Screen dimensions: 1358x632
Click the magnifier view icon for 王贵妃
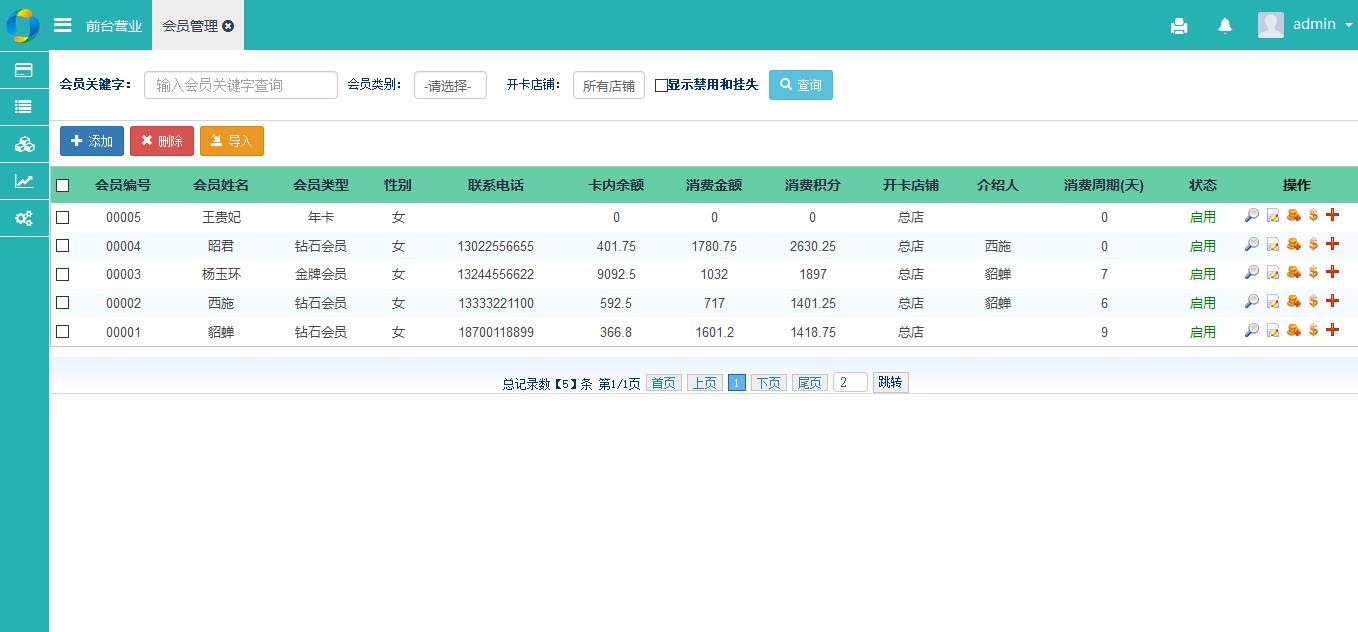click(x=1251, y=216)
